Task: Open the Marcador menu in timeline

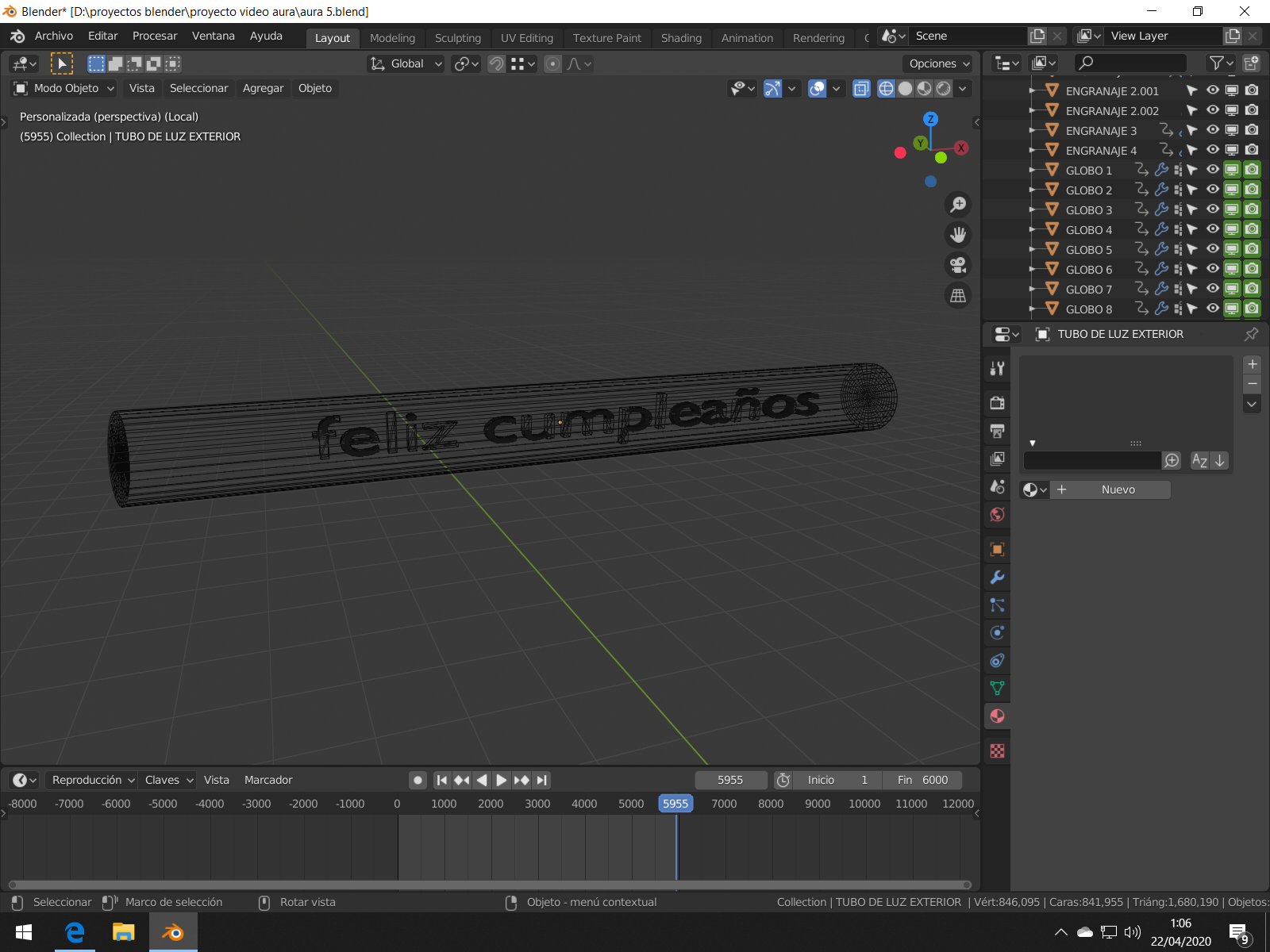Action: pos(268,780)
